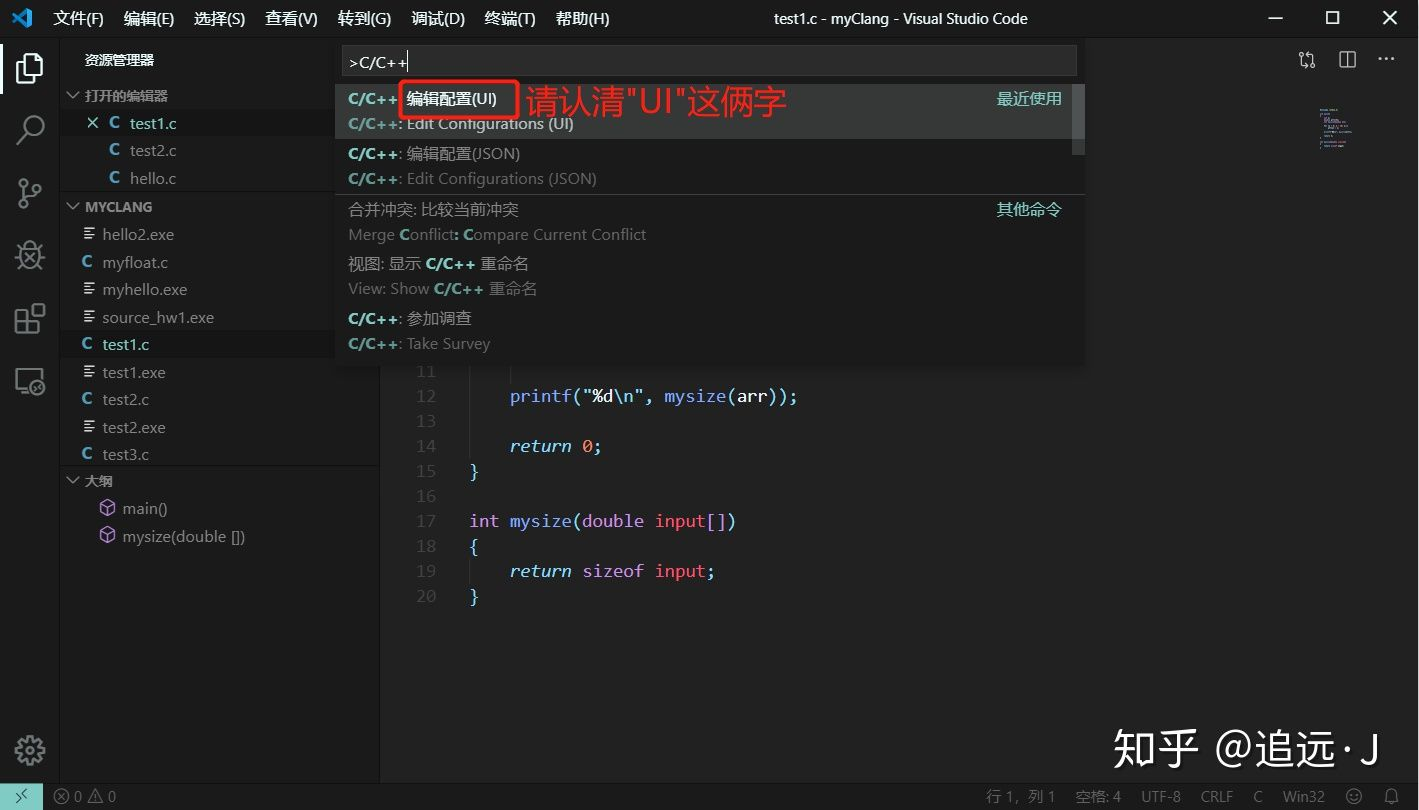The width and height of the screenshot is (1419, 810).
Task: Open test2.exe in file explorer
Action: (x=134, y=427)
